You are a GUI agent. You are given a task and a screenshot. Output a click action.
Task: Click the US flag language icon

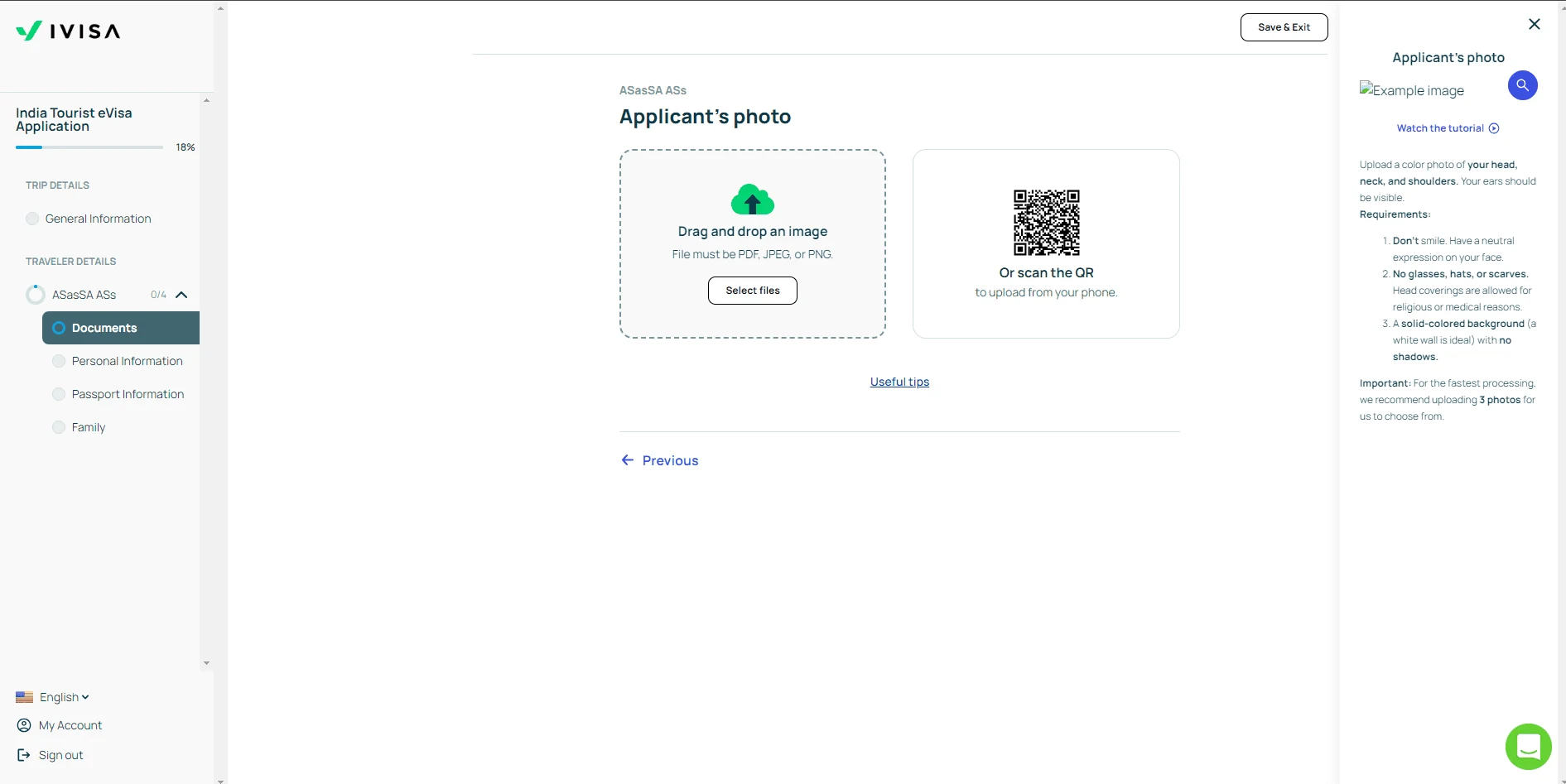click(25, 697)
